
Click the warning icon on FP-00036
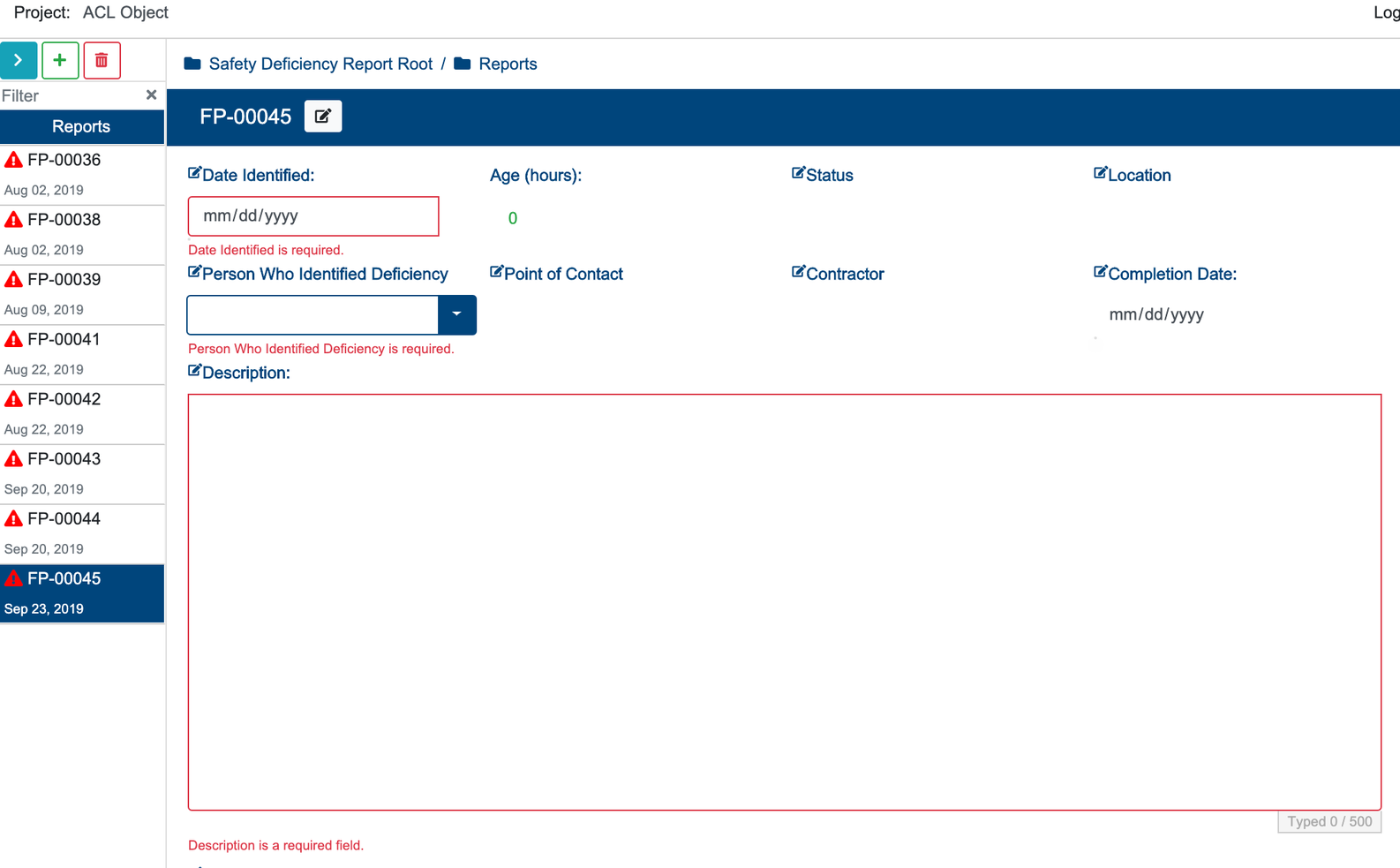[13, 160]
